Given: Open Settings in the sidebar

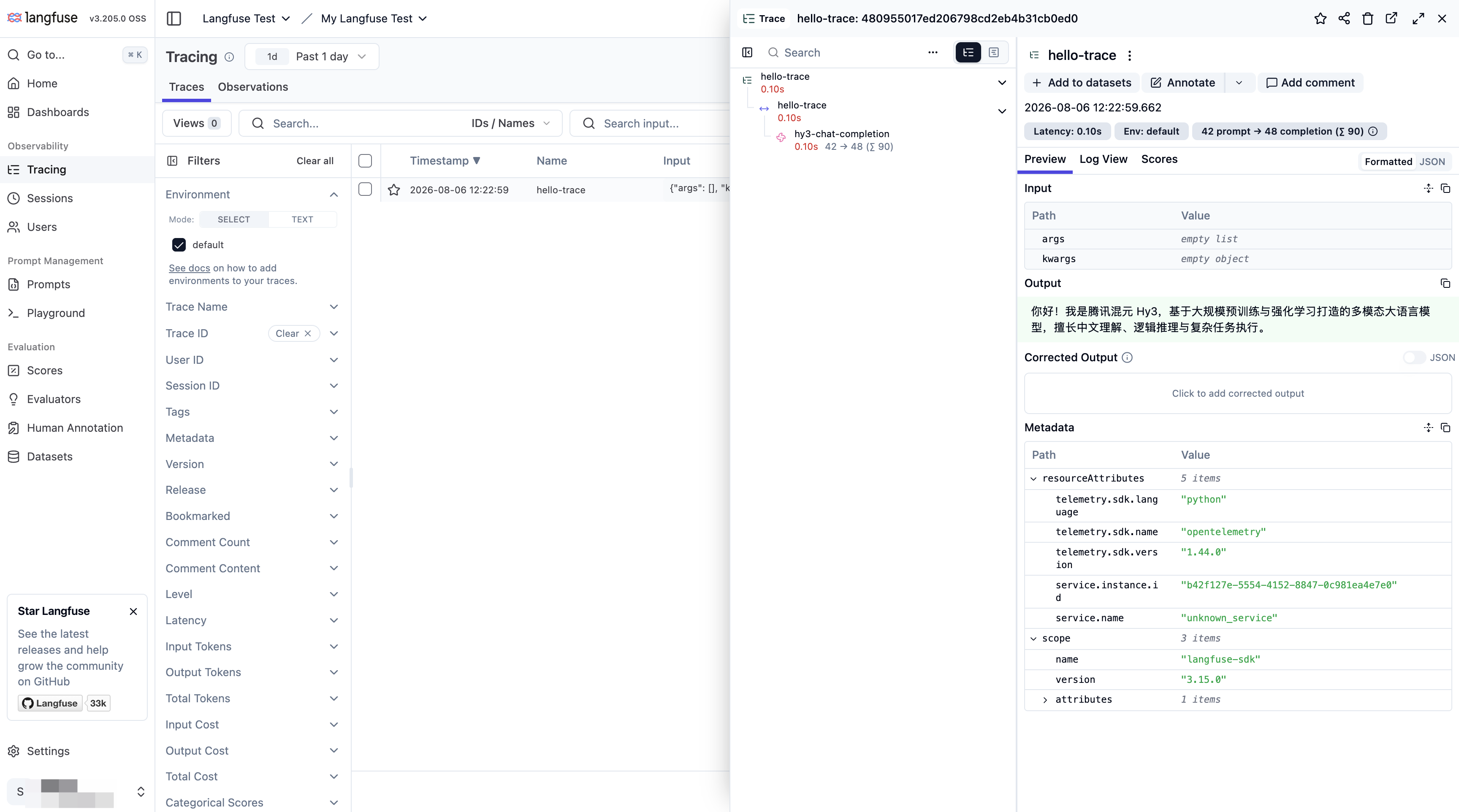Looking at the screenshot, I should tap(48, 751).
